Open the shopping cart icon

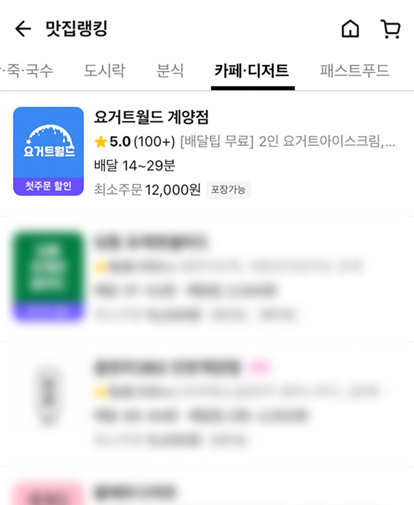391,29
